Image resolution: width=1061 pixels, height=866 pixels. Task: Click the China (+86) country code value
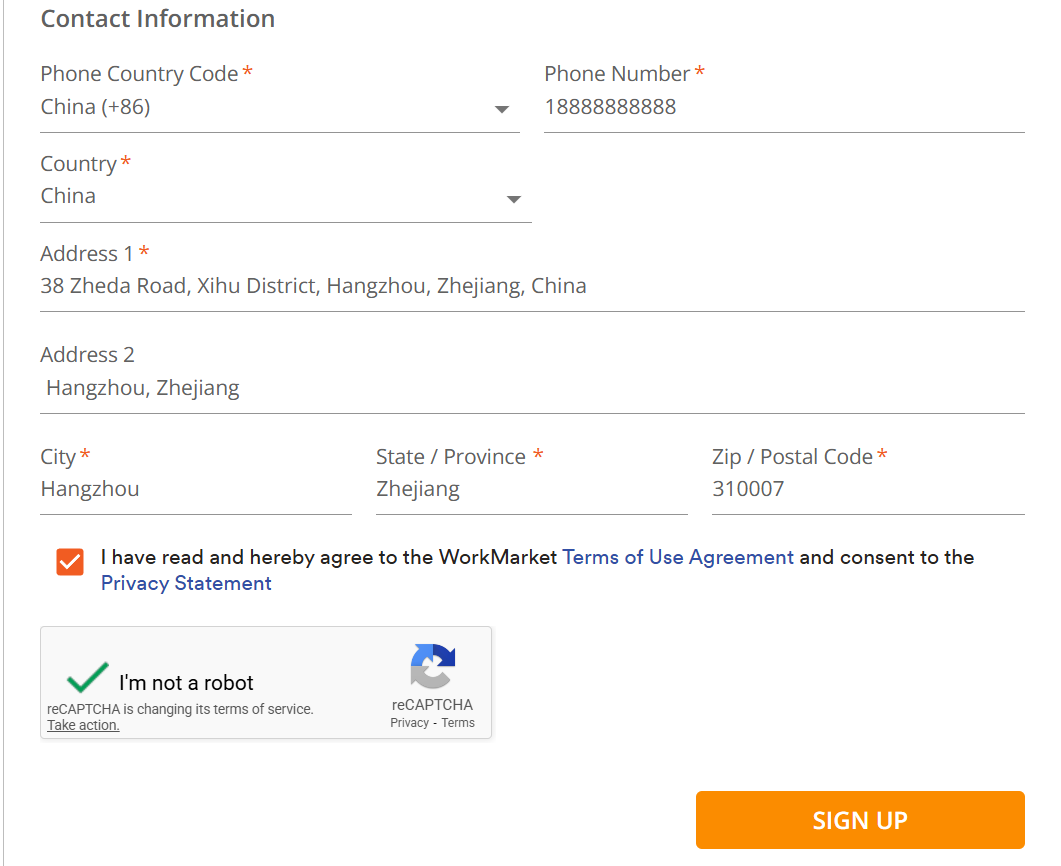pos(96,107)
